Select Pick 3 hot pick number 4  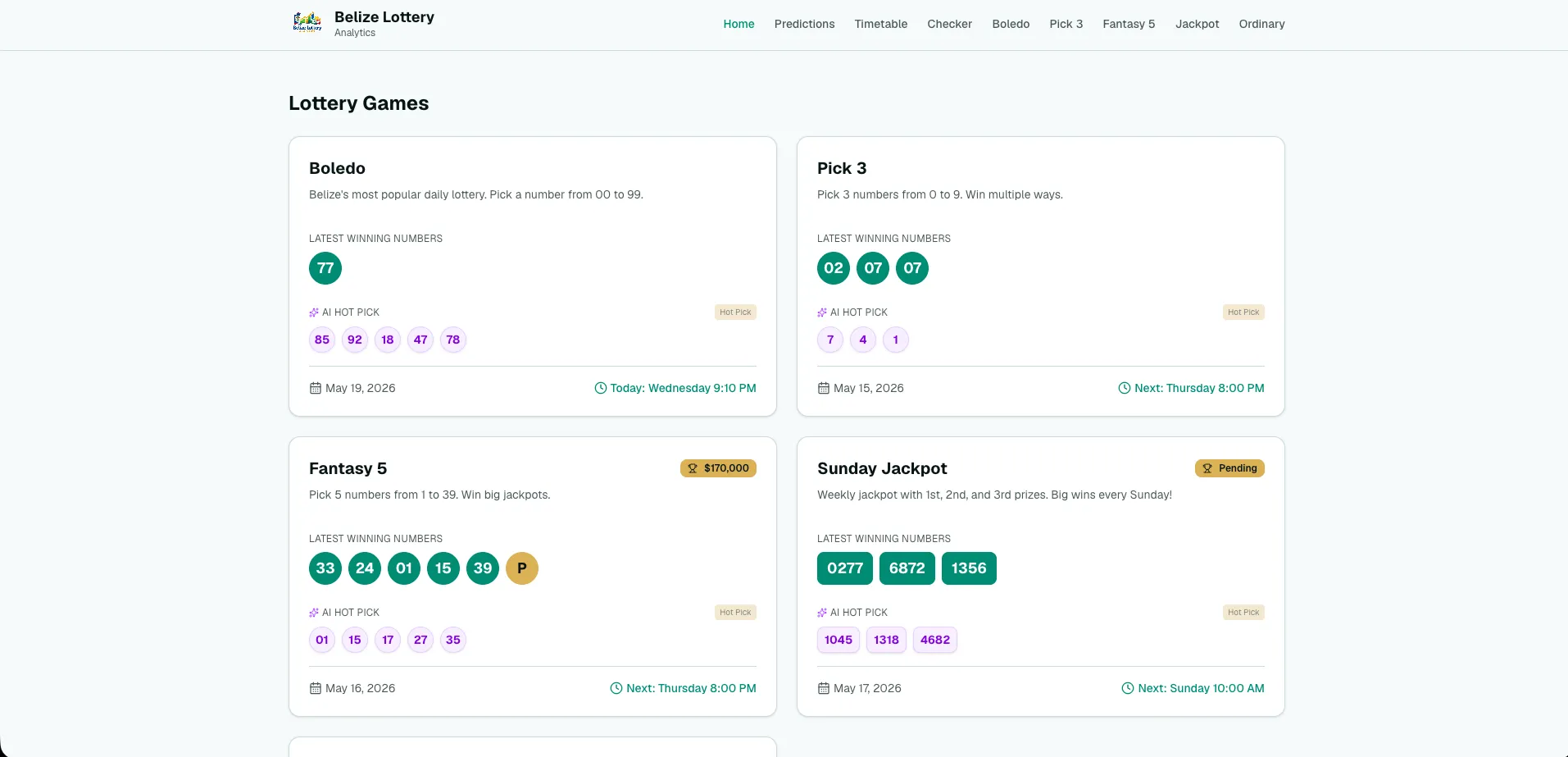(x=863, y=340)
